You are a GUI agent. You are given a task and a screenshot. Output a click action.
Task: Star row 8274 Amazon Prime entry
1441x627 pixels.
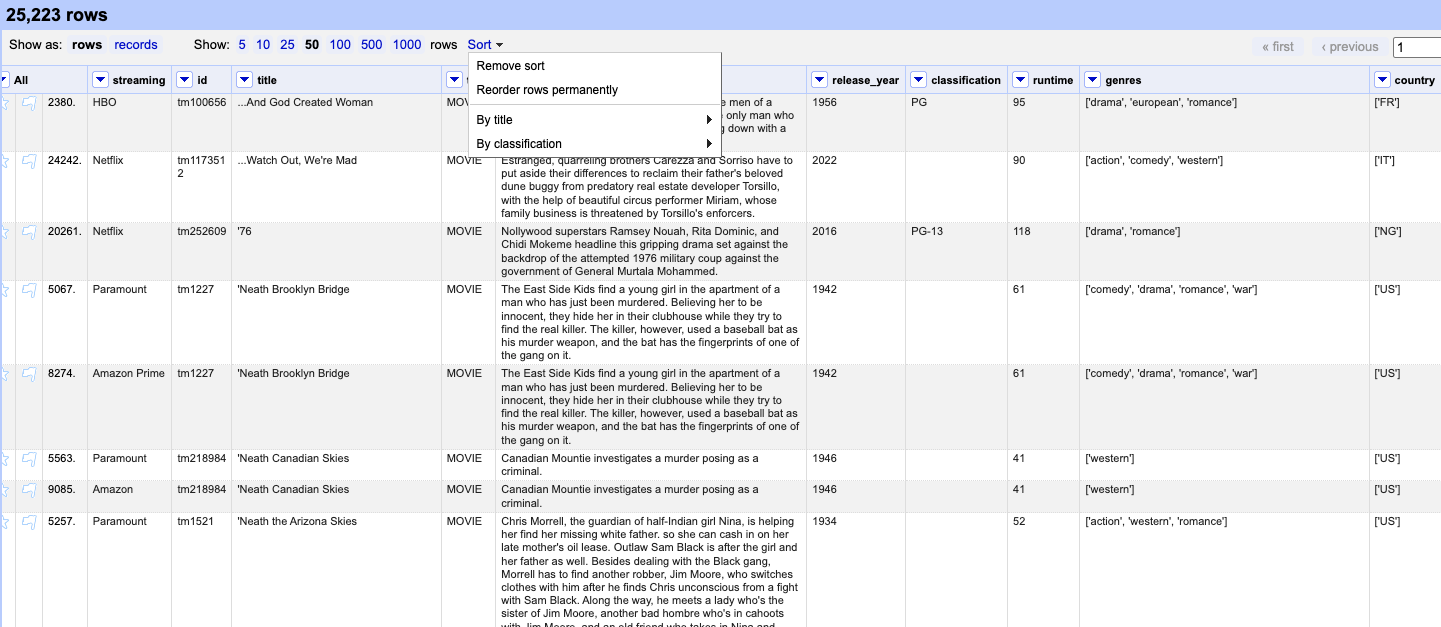pos(6,374)
